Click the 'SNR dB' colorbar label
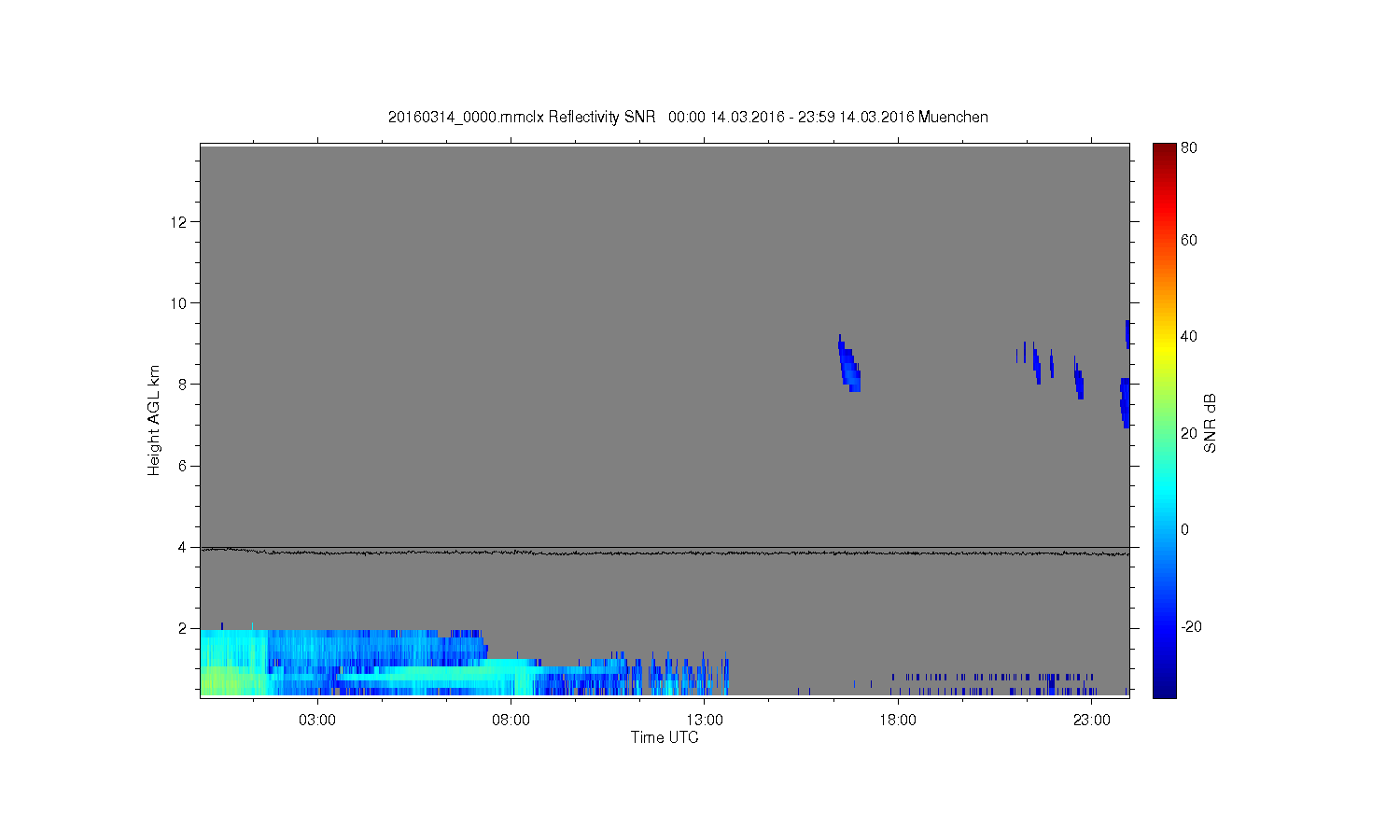This screenshot has height=840, width=1400. click(x=1210, y=423)
